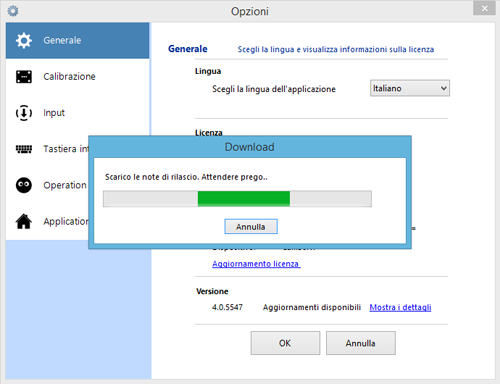Image resolution: width=500 pixels, height=384 pixels.
Task: Click the Mostra i dettagli link
Action: tap(400, 307)
